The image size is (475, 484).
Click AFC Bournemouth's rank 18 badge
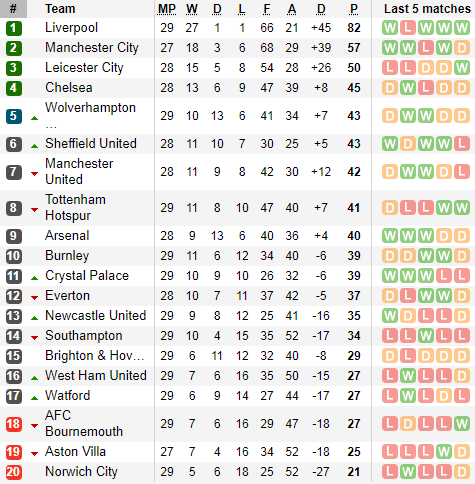tap(14, 424)
